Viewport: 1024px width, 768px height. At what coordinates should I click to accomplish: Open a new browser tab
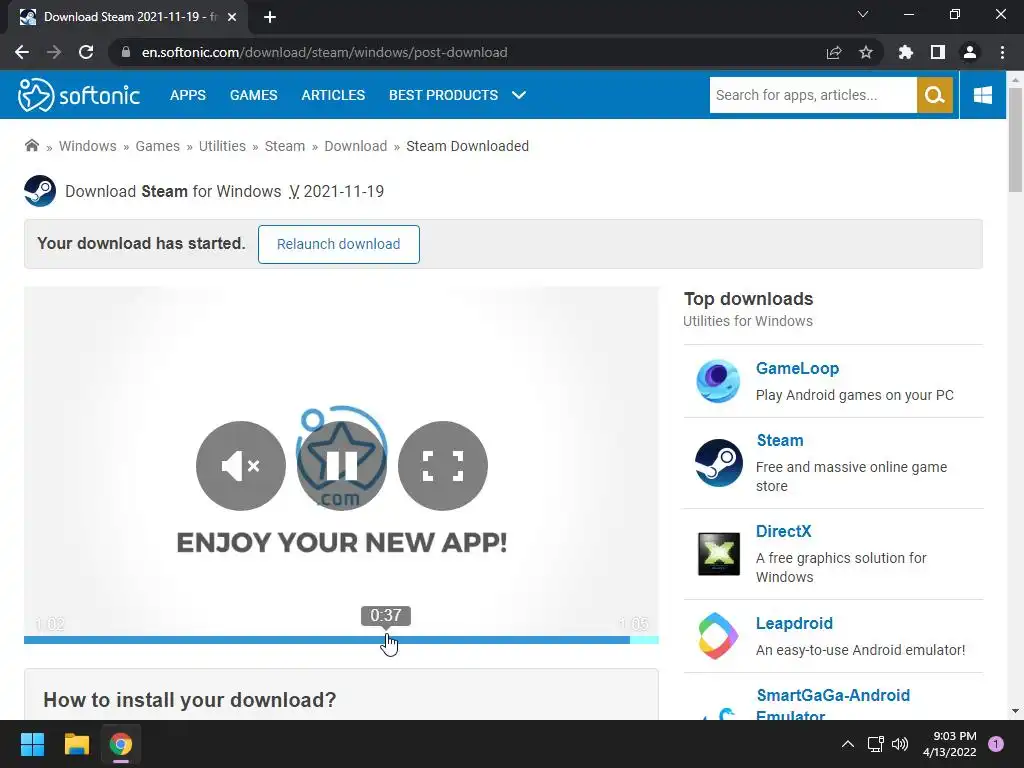click(x=270, y=17)
